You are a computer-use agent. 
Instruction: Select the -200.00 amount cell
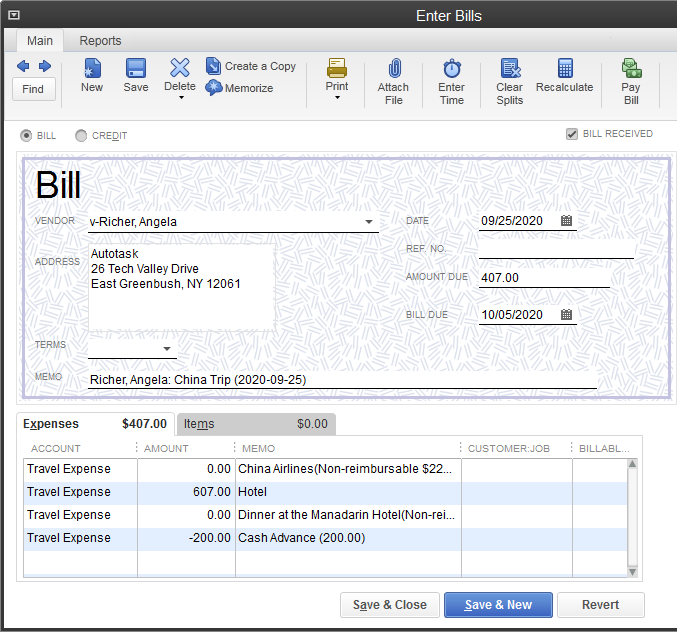tap(187, 538)
